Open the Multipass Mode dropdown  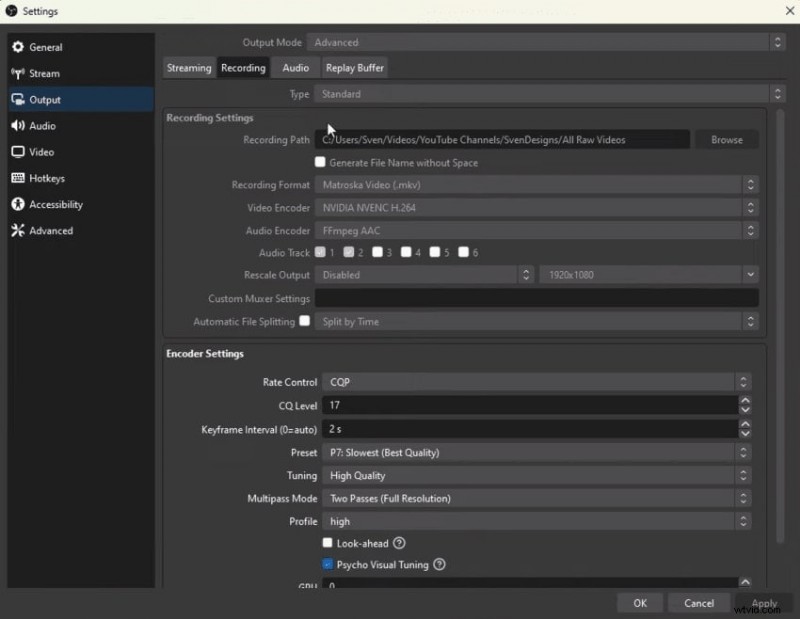point(536,499)
